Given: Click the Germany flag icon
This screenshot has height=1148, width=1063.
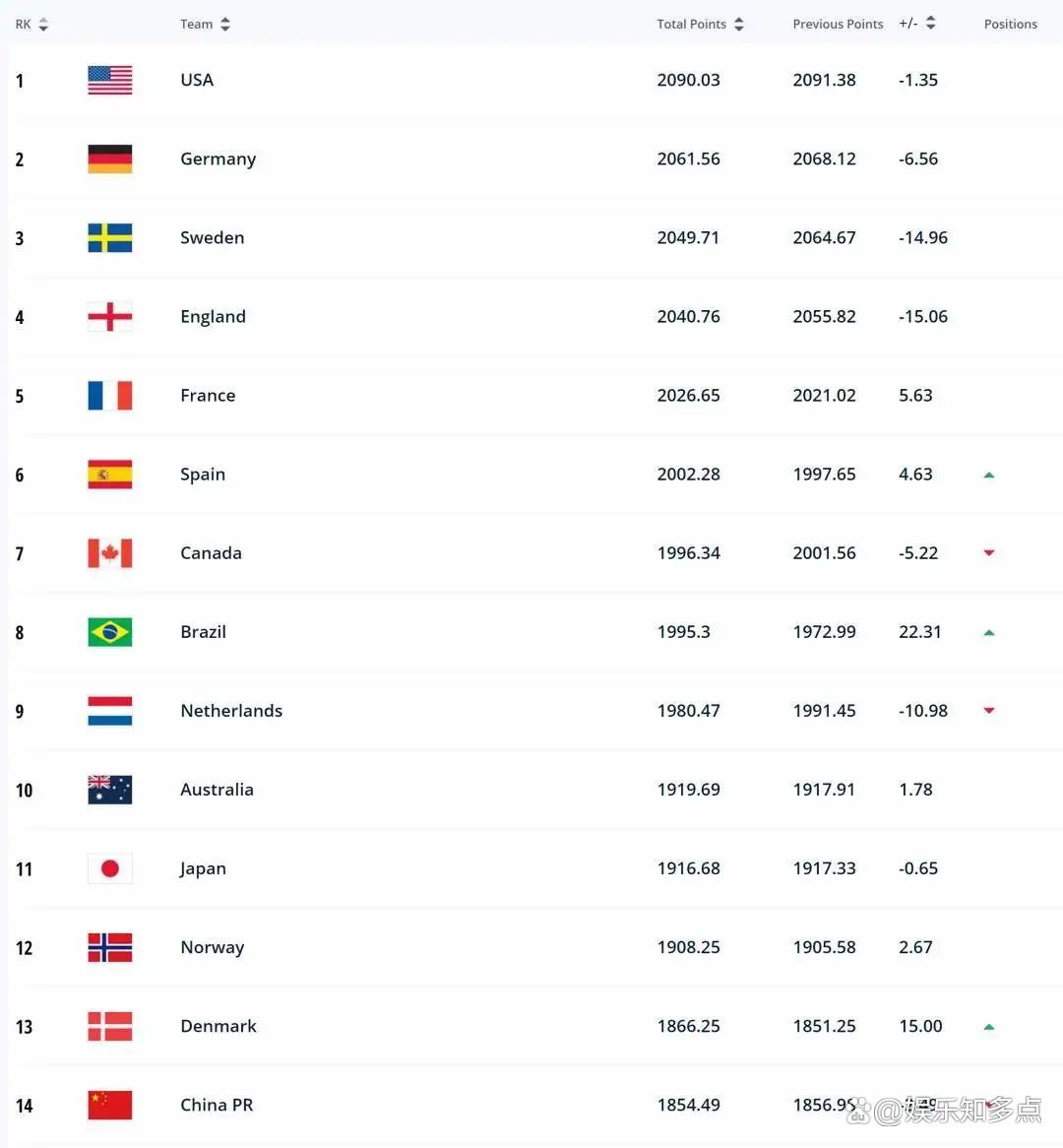Looking at the screenshot, I should tap(110, 159).
